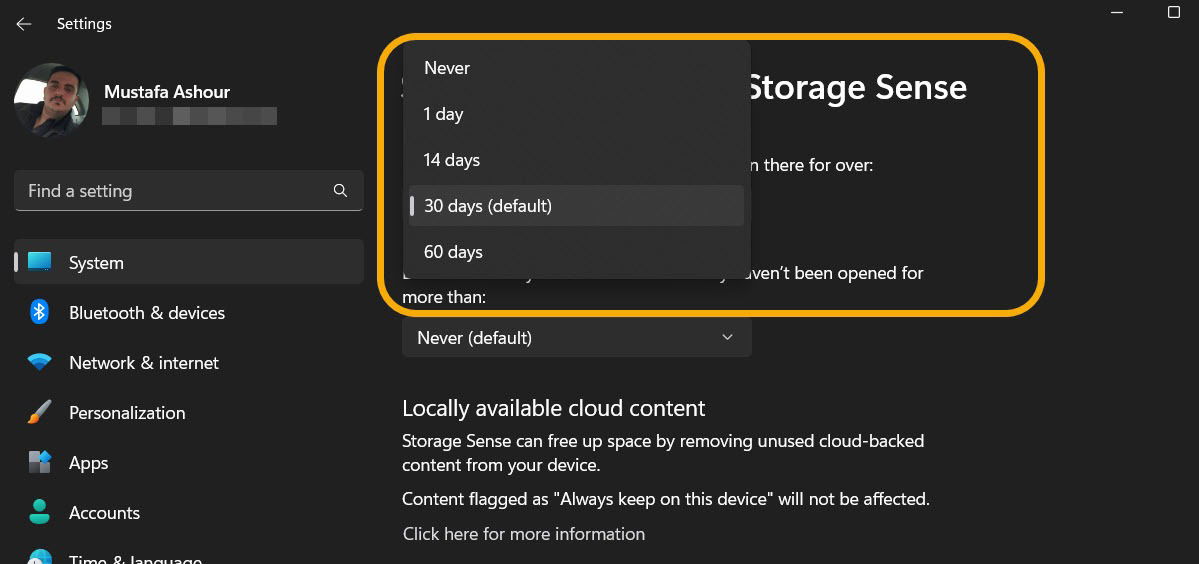Viewport: 1199px width, 564px height.
Task: Choose the 60 days option
Action: pos(577,251)
